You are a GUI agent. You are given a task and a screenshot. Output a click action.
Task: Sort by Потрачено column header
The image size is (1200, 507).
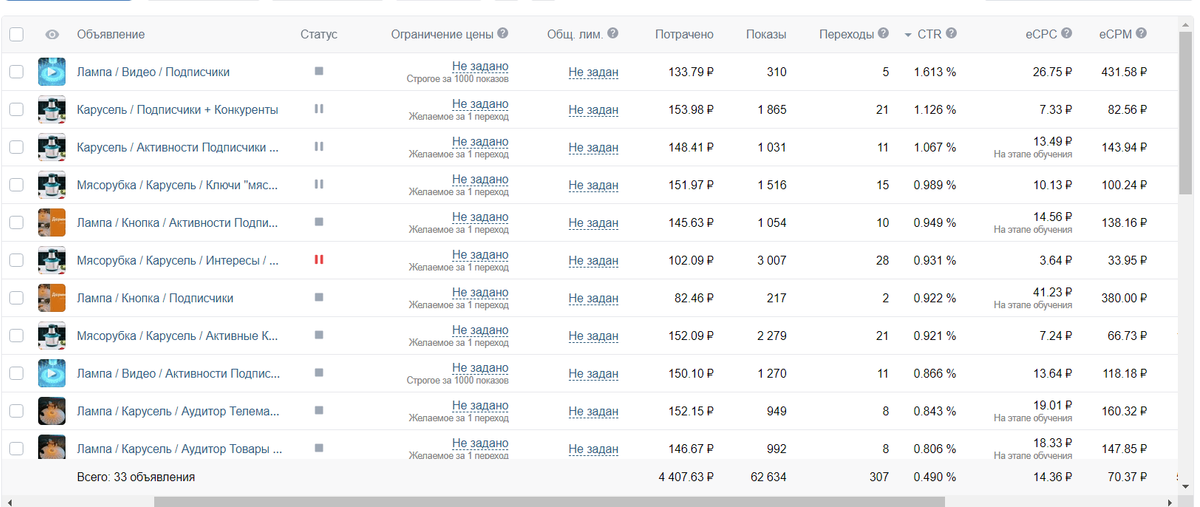tap(684, 34)
